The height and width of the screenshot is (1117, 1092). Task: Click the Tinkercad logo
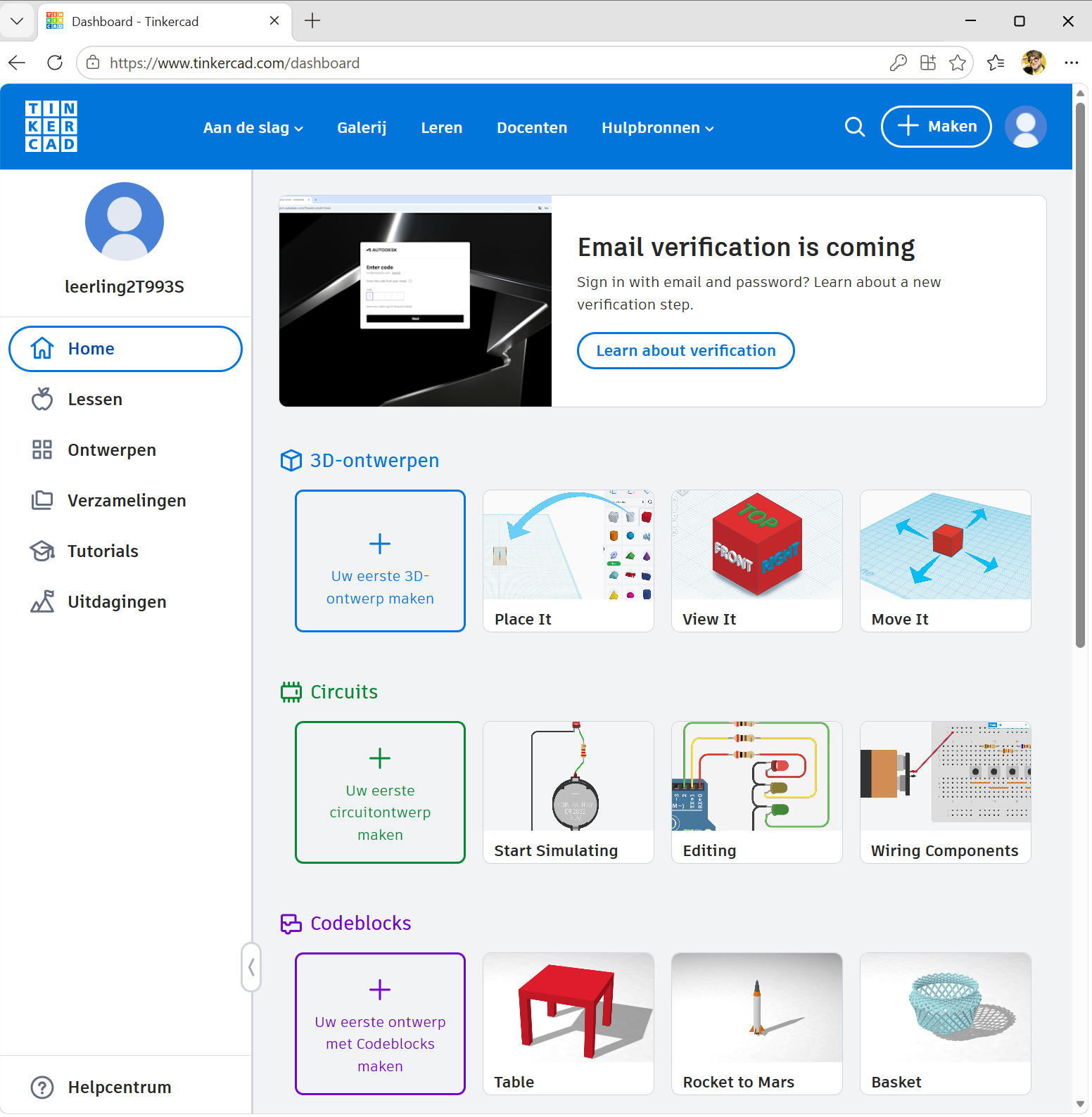pos(51,127)
